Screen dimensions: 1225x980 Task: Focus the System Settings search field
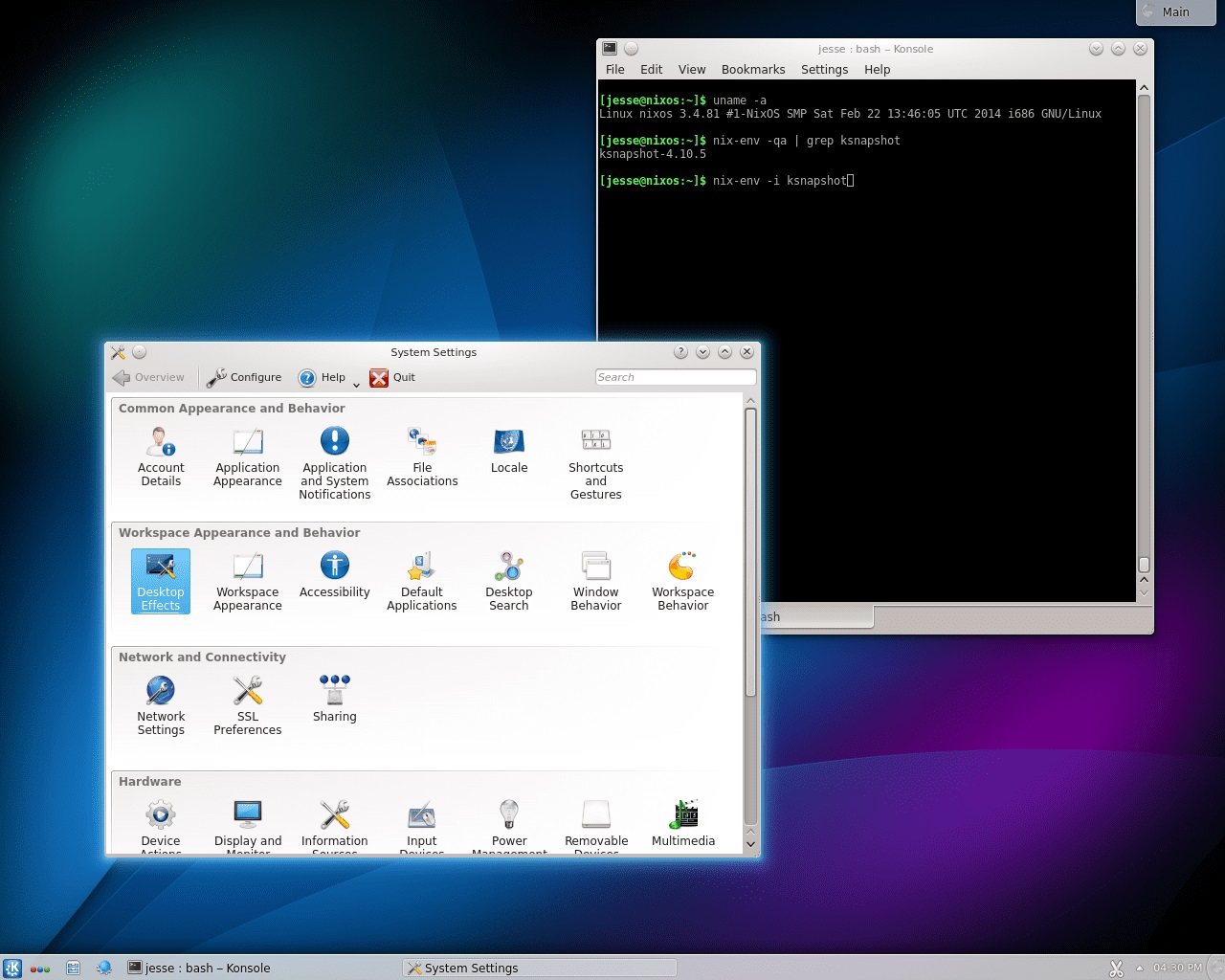click(x=675, y=377)
